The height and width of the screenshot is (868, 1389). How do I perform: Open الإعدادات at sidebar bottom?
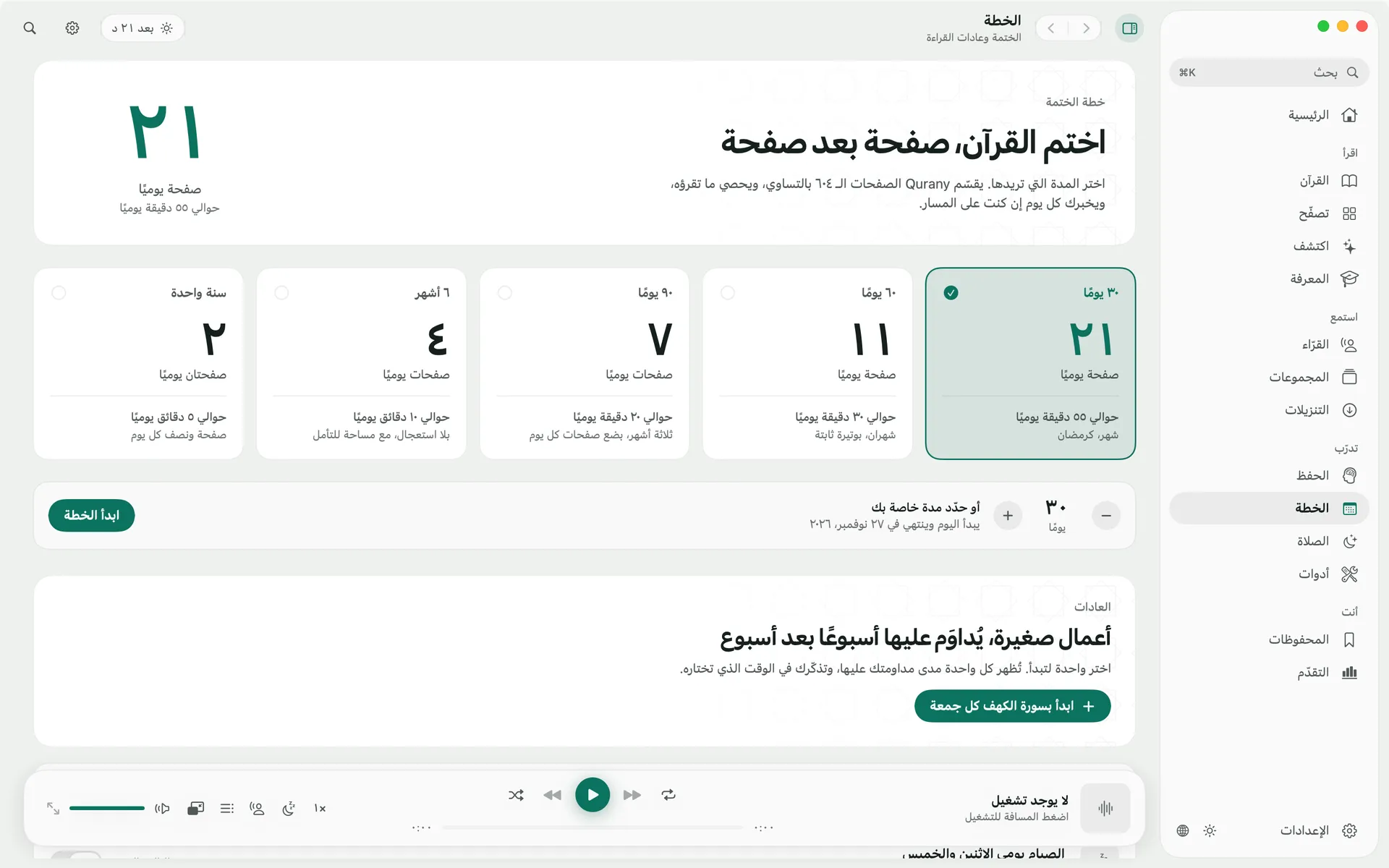1318,830
